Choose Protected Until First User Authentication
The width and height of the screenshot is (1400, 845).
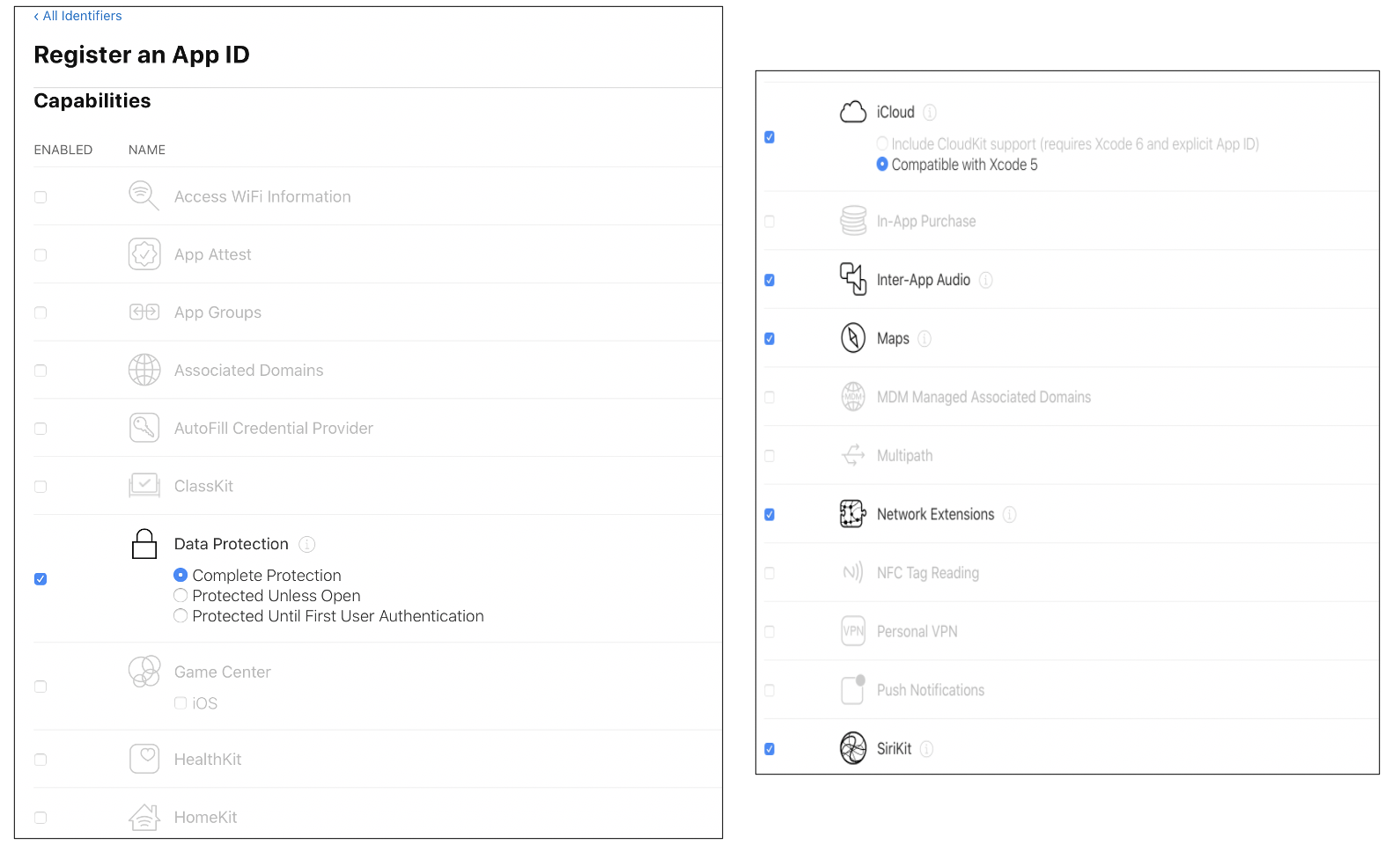pyautogui.click(x=181, y=616)
